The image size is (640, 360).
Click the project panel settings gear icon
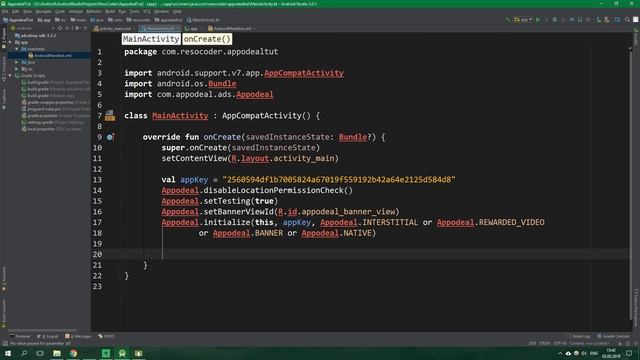77,28
